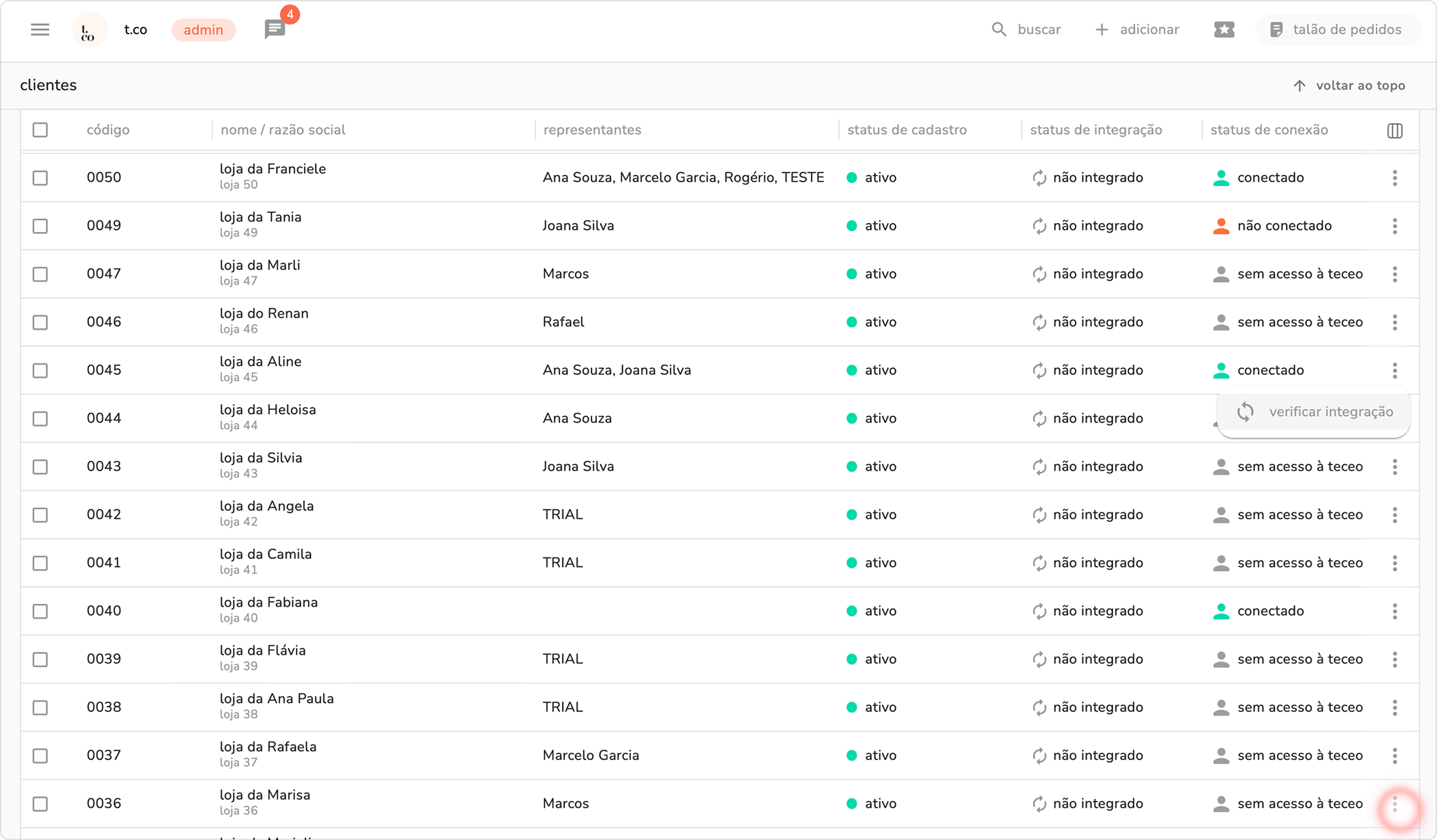
Task: Check the box for client 0049
Action: [40, 226]
